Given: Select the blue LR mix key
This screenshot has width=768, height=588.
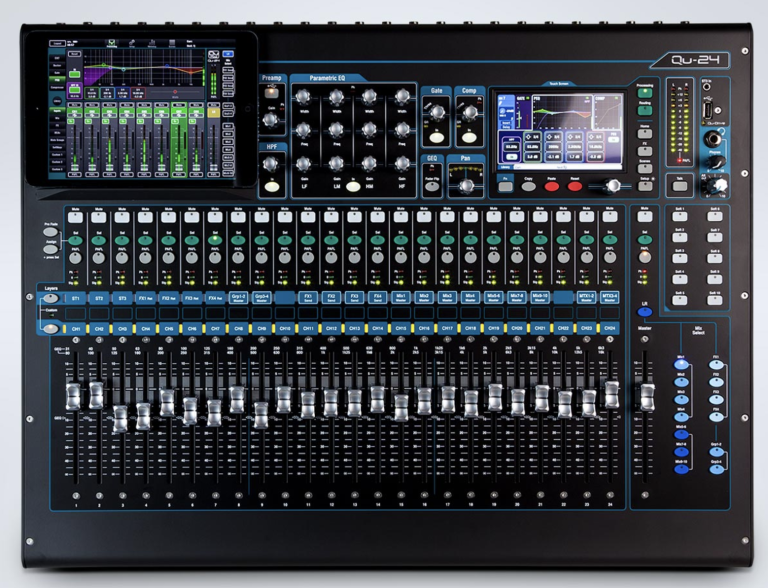Looking at the screenshot, I should [645, 312].
